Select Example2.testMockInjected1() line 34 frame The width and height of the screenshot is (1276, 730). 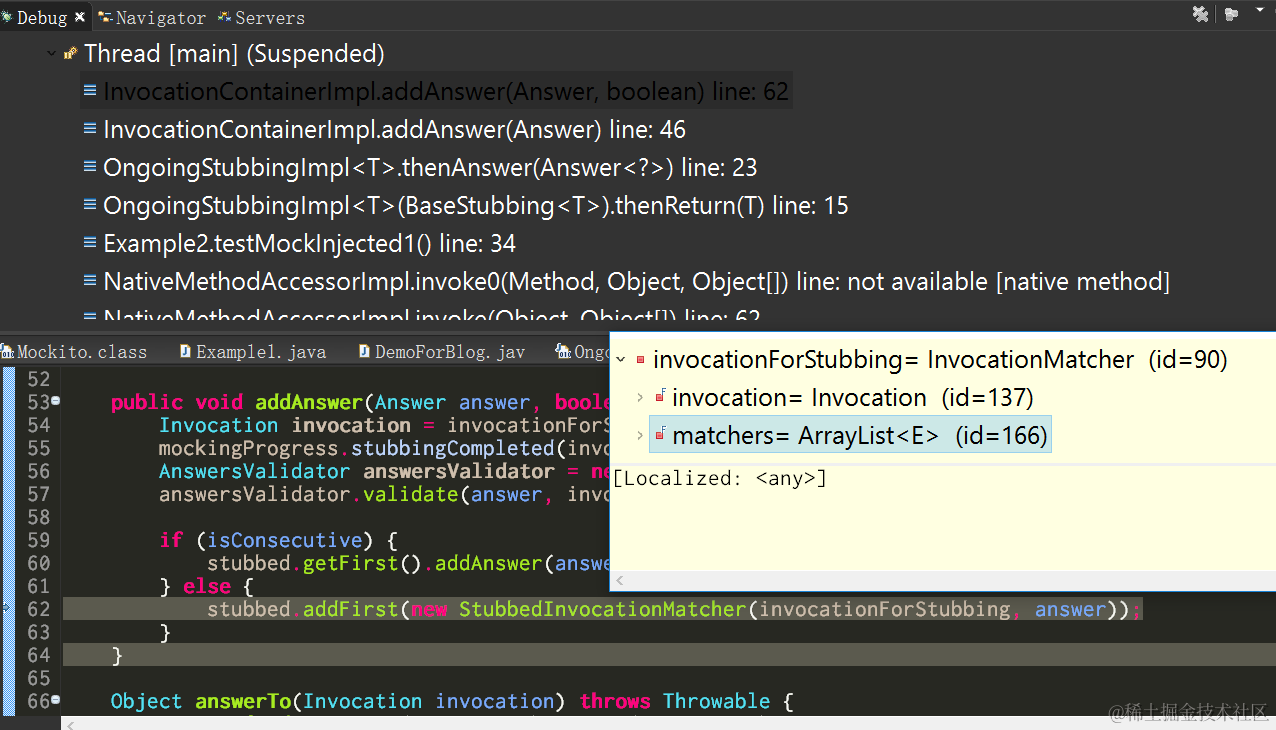click(x=310, y=244)
